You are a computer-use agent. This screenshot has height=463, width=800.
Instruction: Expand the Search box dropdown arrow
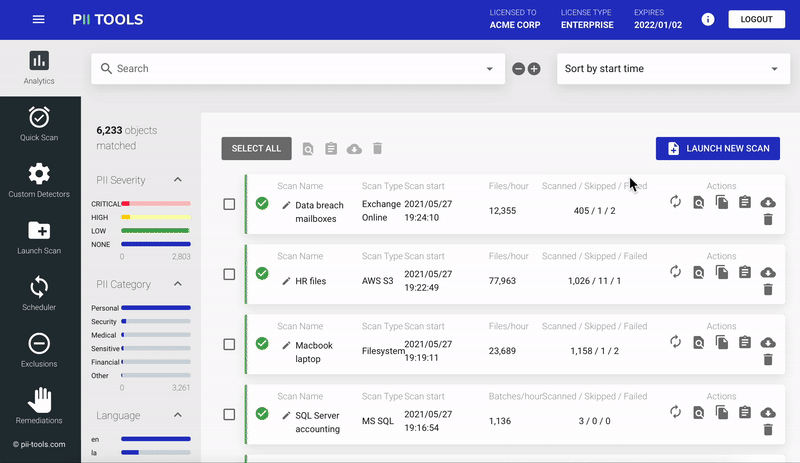(x=489, y=69)
